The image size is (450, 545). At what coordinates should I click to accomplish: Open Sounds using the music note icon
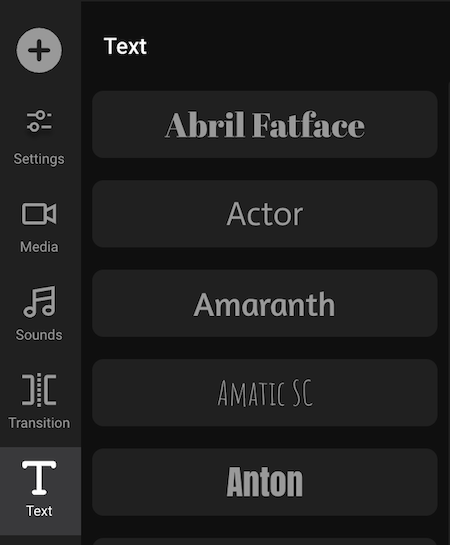click(39, 302)
